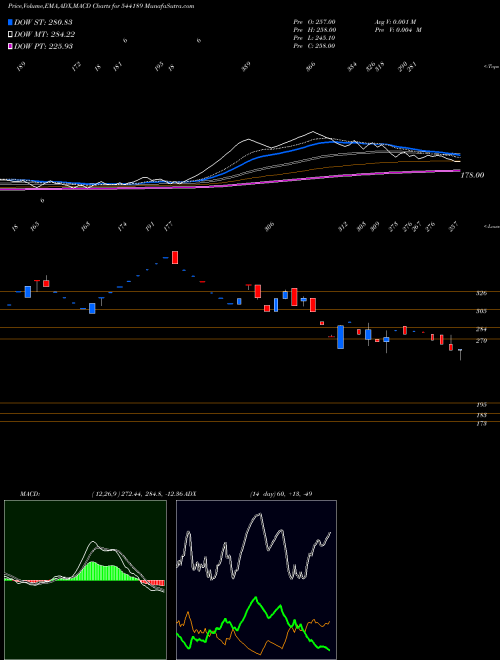Image resolution: width=500 pixels, height=660 pixels.
Task: Click the 270 price level on right axis
Action: (x=481, y=341)
